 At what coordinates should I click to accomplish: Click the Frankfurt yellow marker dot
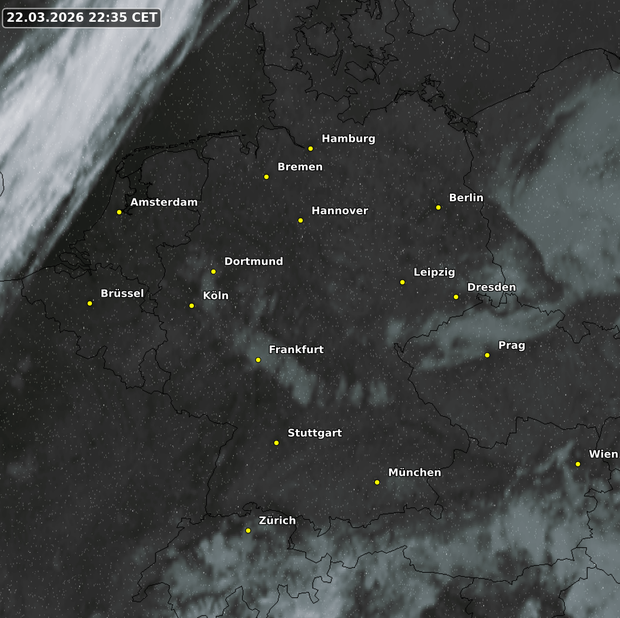pyautogui.click(x=258, y=360)
